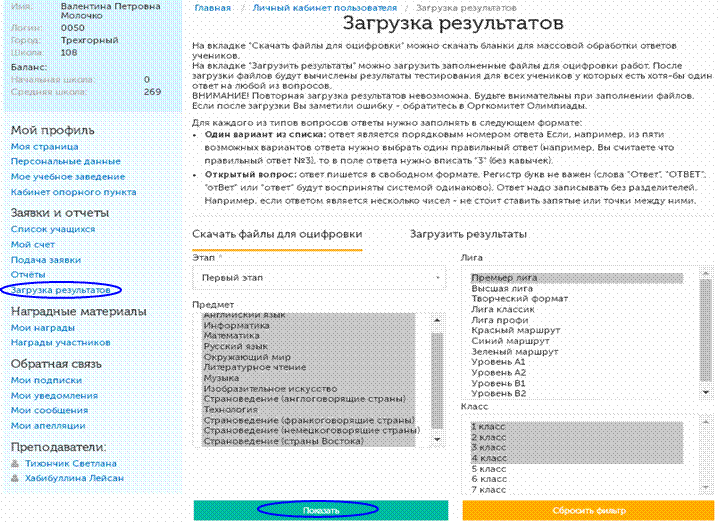718x522 pixels.
Task: Open teacher icon beside Хабибуллина Лейсан
Action: click(15, 478)
